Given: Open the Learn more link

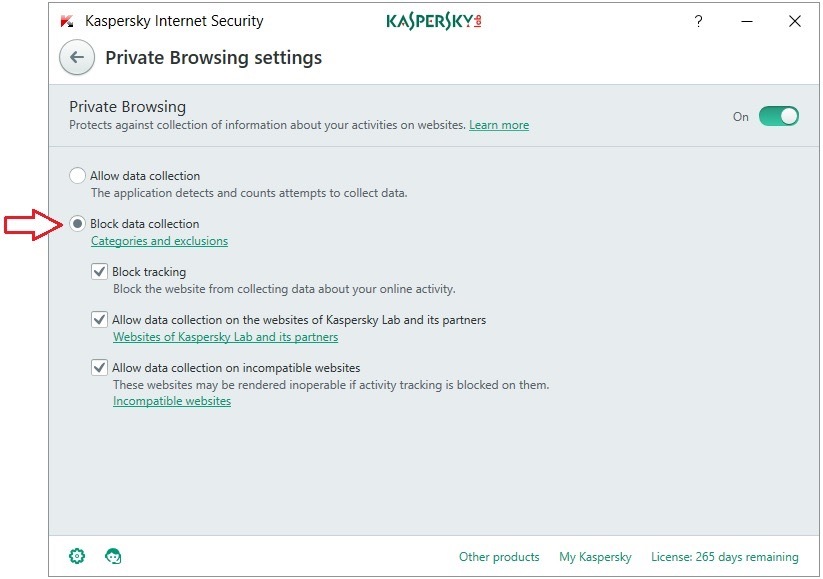Looking at the screenshot, I should (499, 125).
